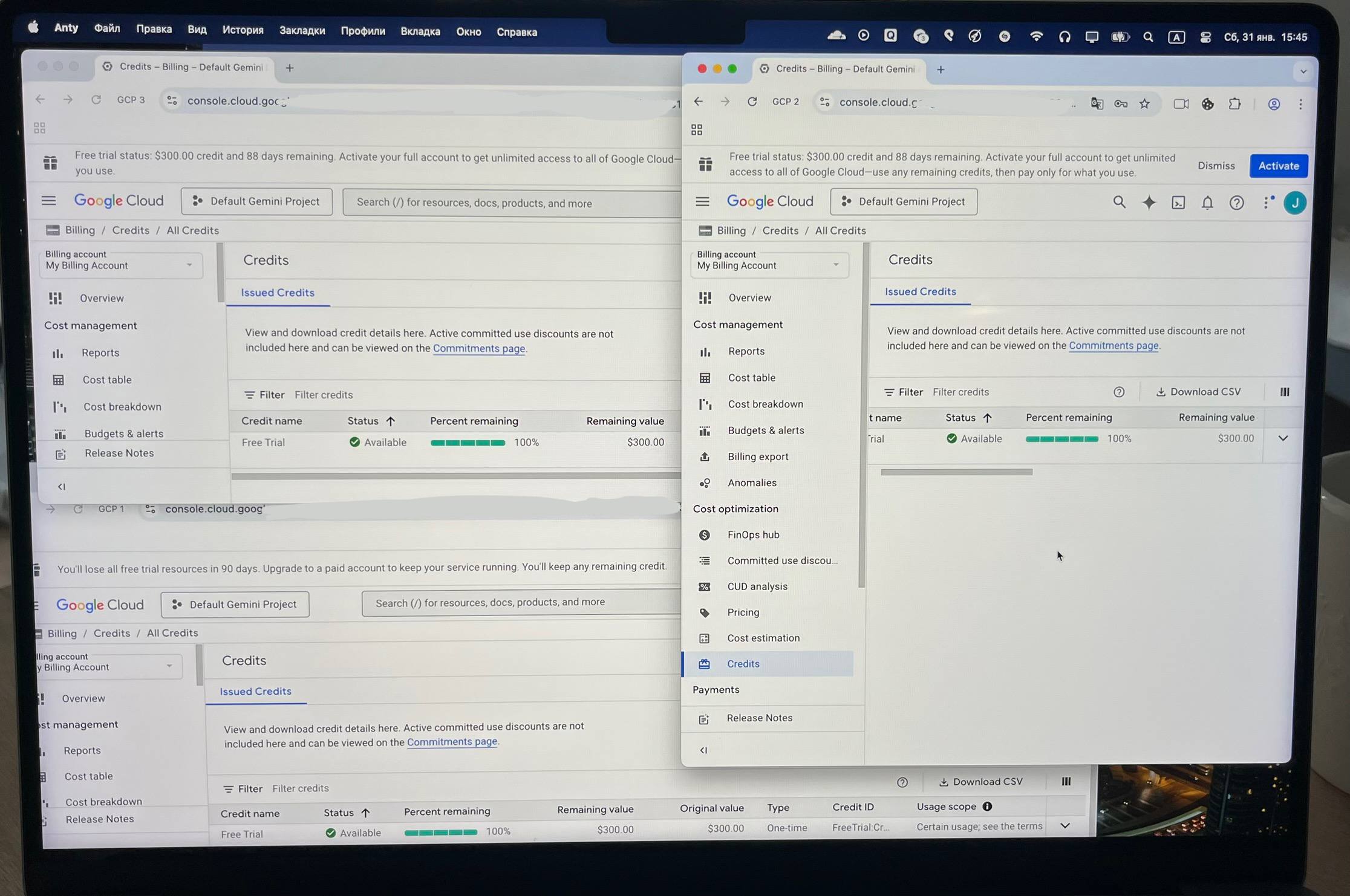This screenshot has width=1350, height=896.
Task: Open the История menu in menu bar
Action: tap(243, 30)
